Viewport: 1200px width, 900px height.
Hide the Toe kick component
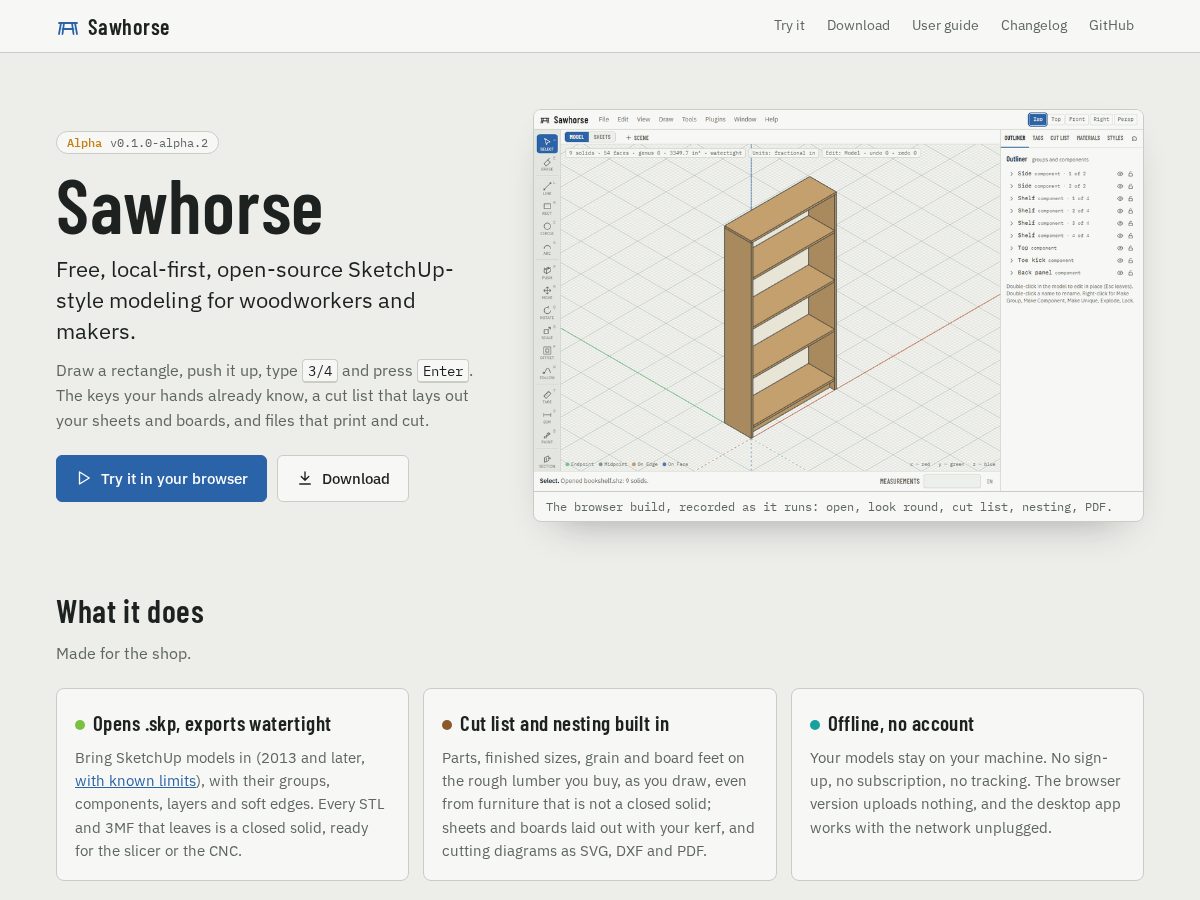coord(1120,261)
